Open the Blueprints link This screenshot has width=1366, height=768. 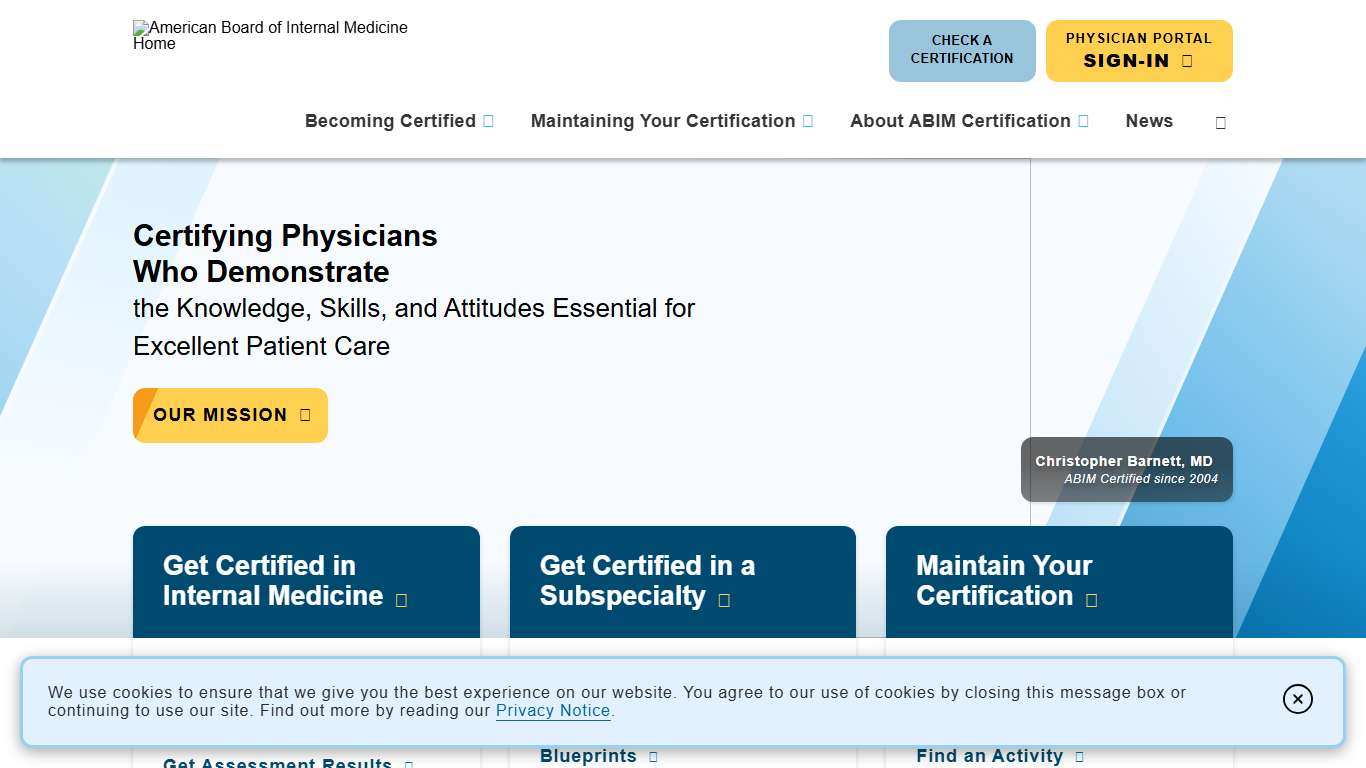click(588, 756)
